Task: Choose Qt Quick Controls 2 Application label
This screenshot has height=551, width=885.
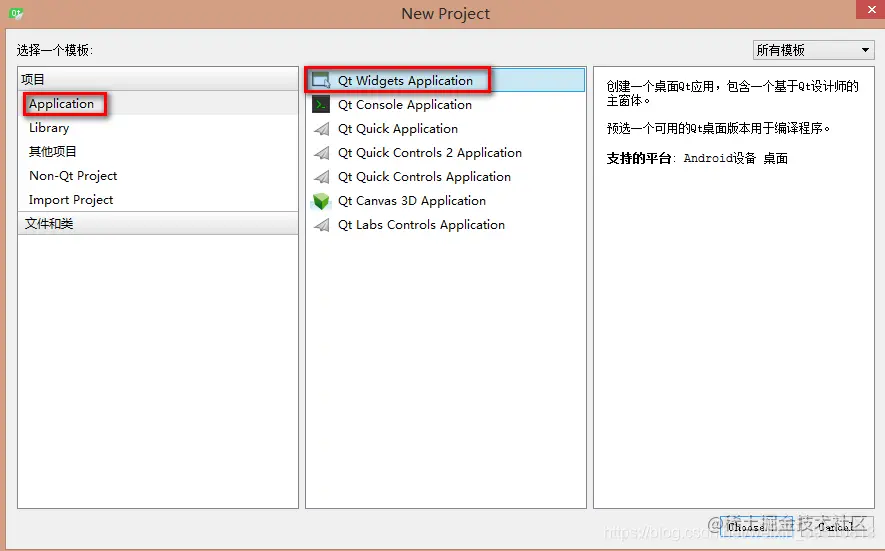Action: [x=430, y=152]
